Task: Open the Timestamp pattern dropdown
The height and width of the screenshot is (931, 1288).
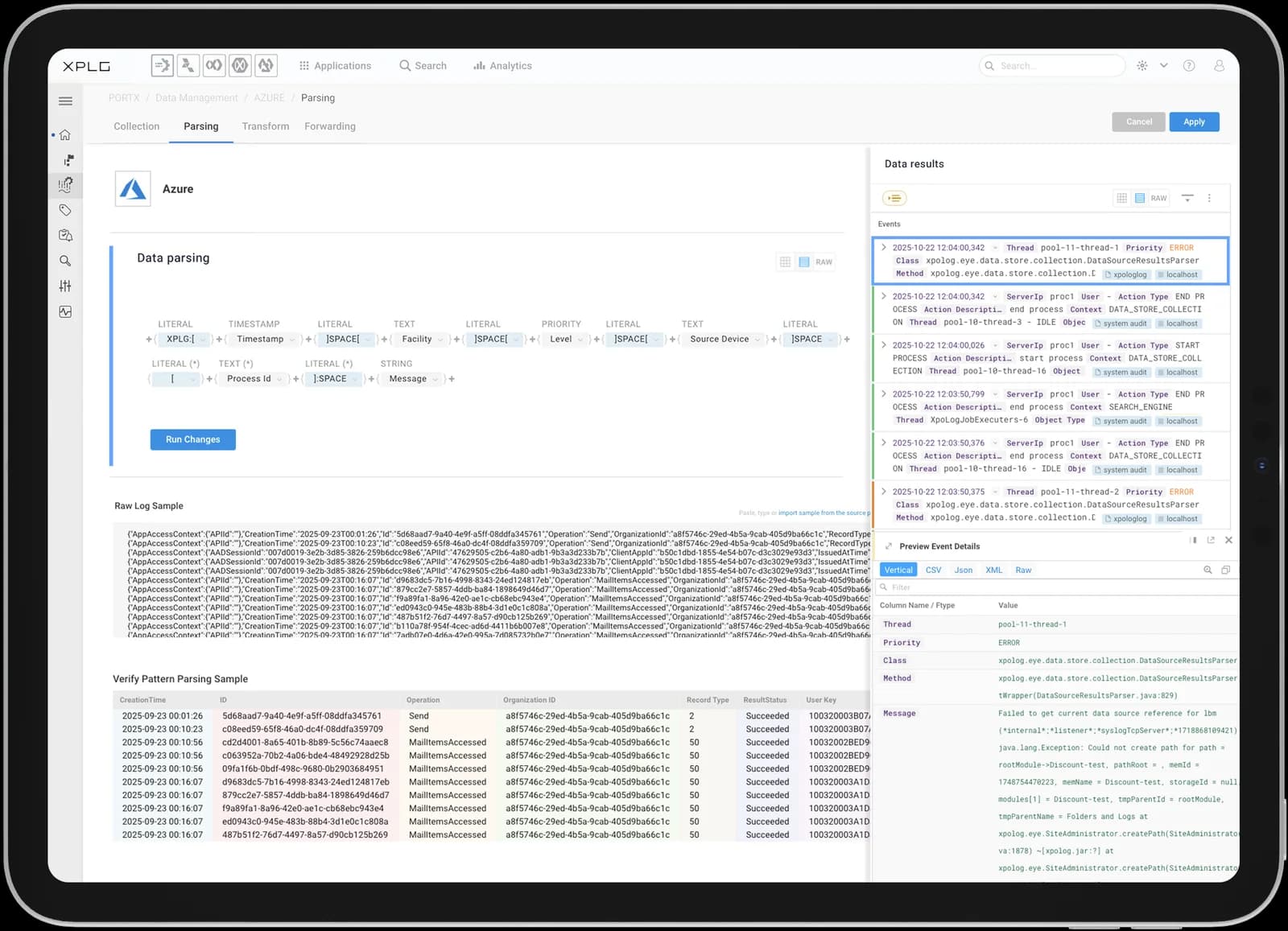Action: 266,340
